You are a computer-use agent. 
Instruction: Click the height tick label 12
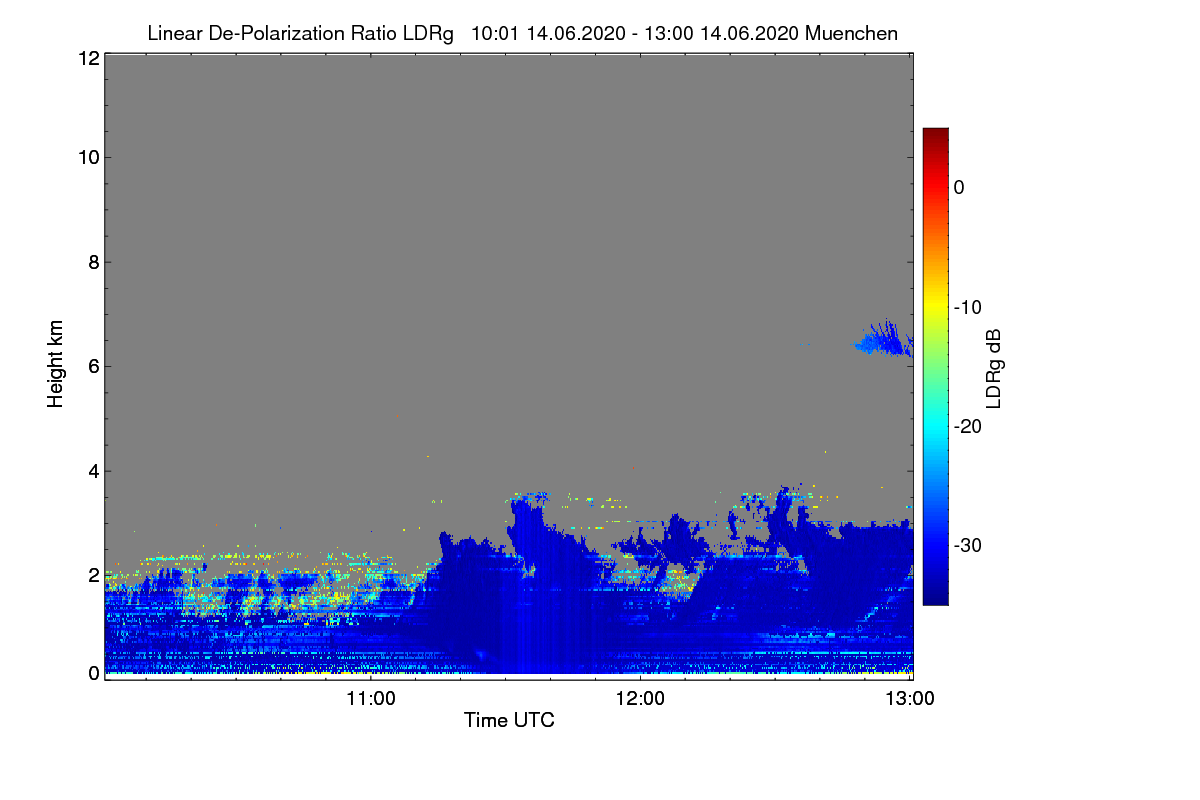87,58
